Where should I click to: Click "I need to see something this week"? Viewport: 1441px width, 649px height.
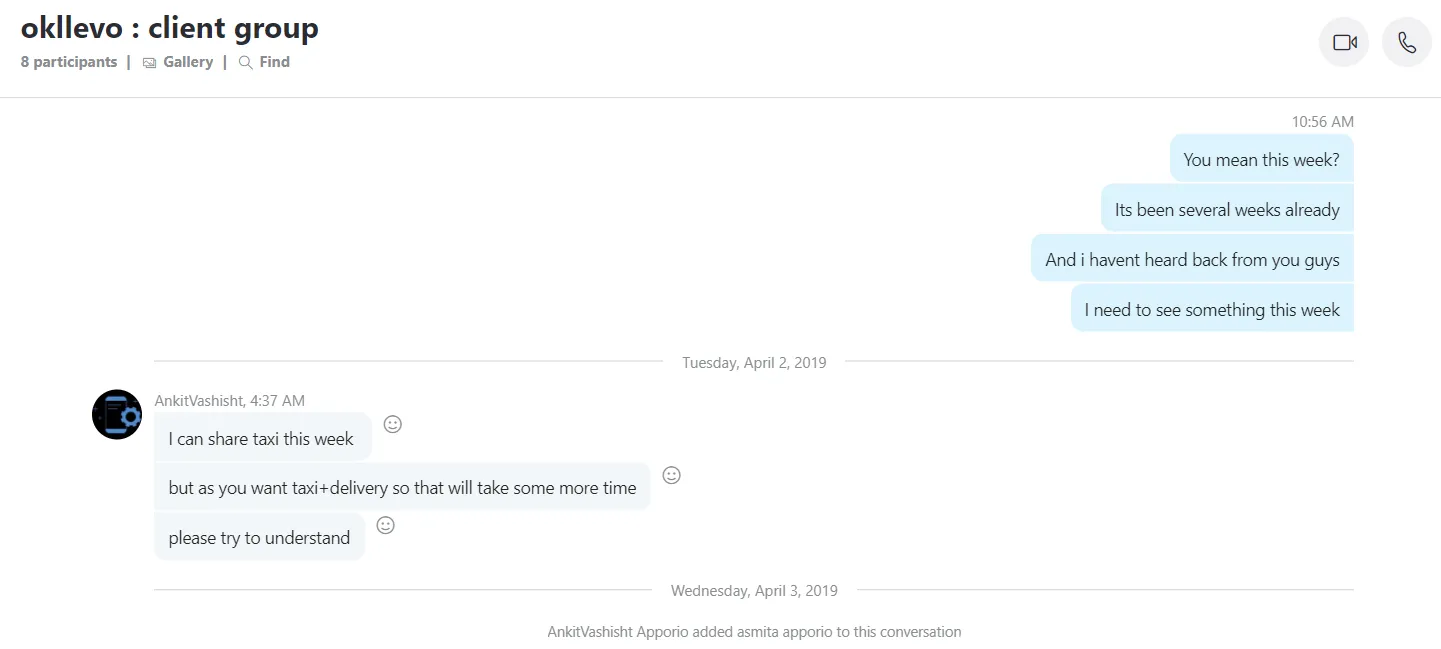[1212, 310]
